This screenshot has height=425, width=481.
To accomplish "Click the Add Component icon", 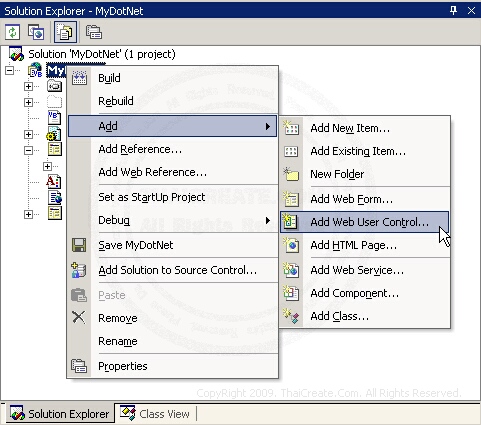I will pos(291,293).
